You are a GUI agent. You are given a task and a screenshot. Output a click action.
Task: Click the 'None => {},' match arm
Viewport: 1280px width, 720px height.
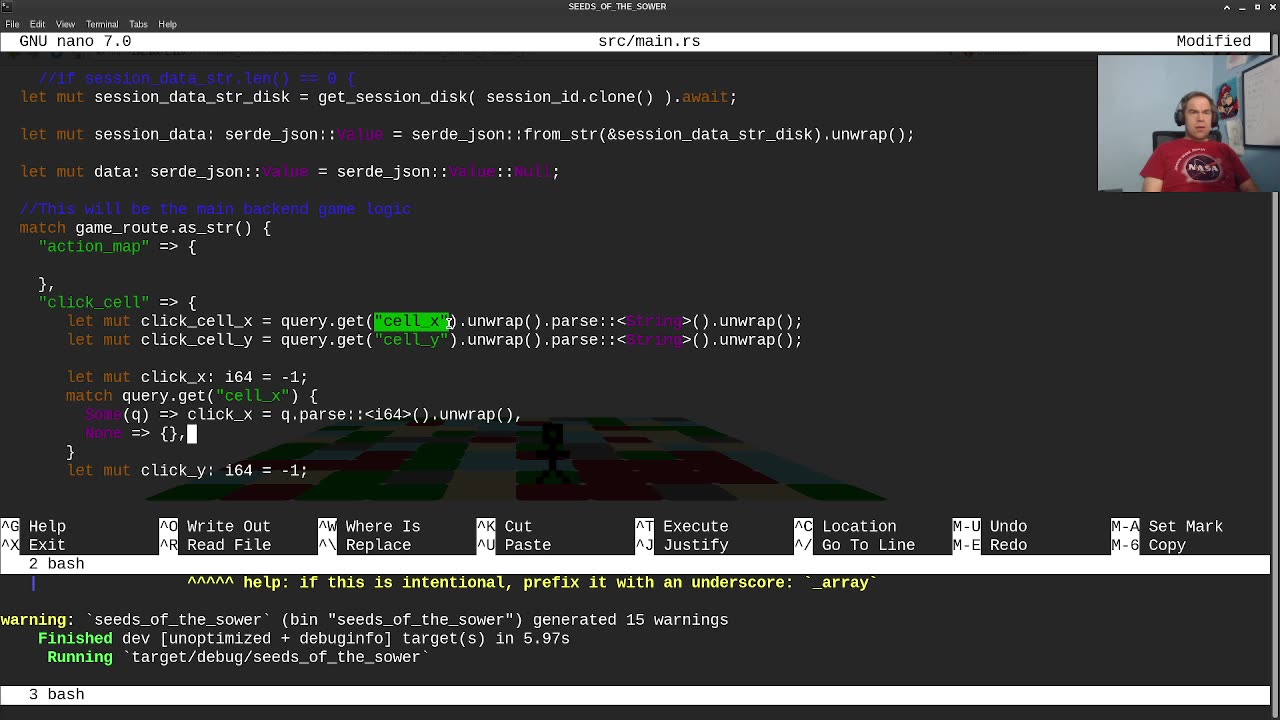[135, 433]
